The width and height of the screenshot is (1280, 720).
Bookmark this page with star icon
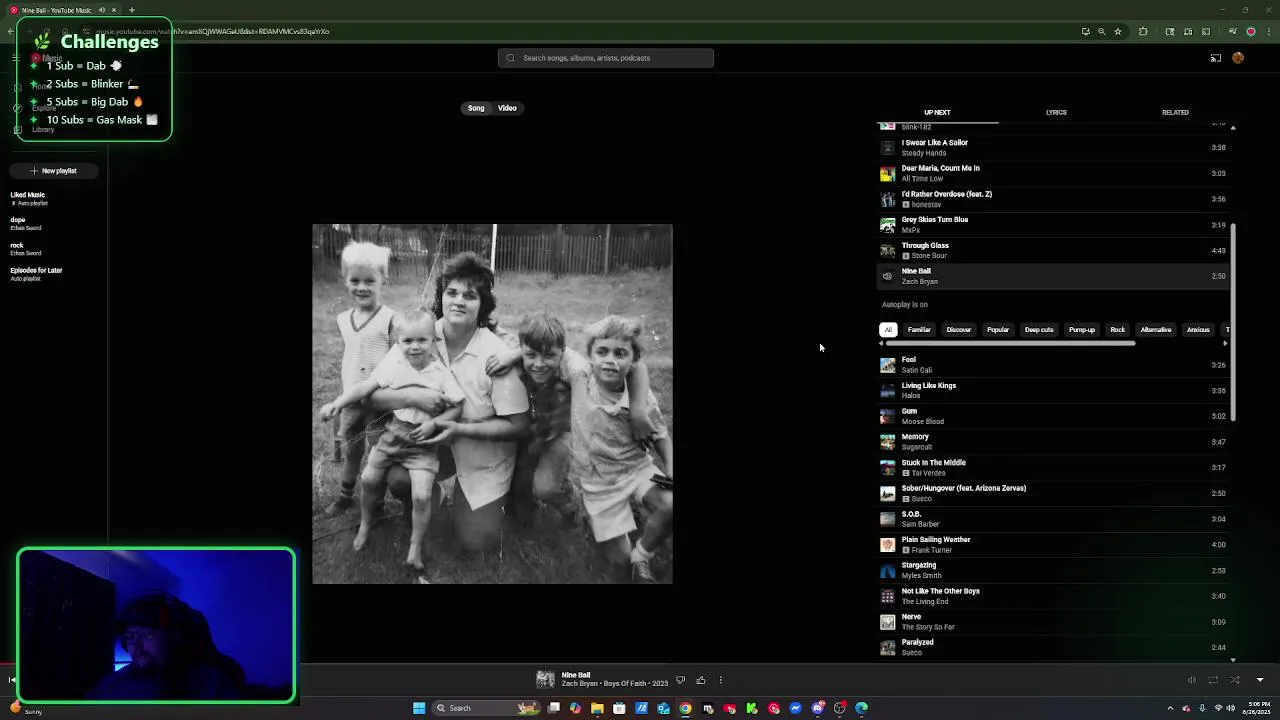pos(1118,31)
